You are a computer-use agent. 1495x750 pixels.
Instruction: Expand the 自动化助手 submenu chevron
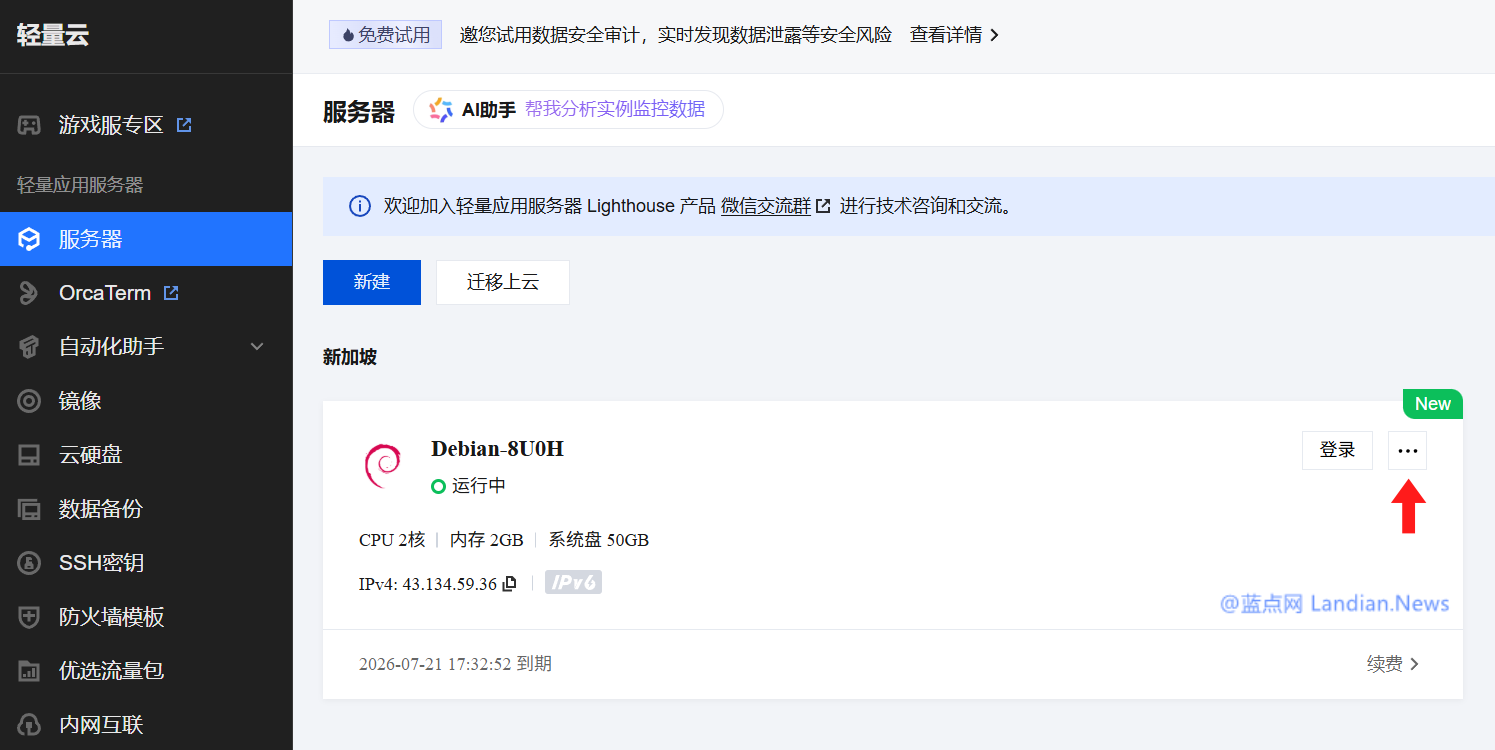pos(257,347)
